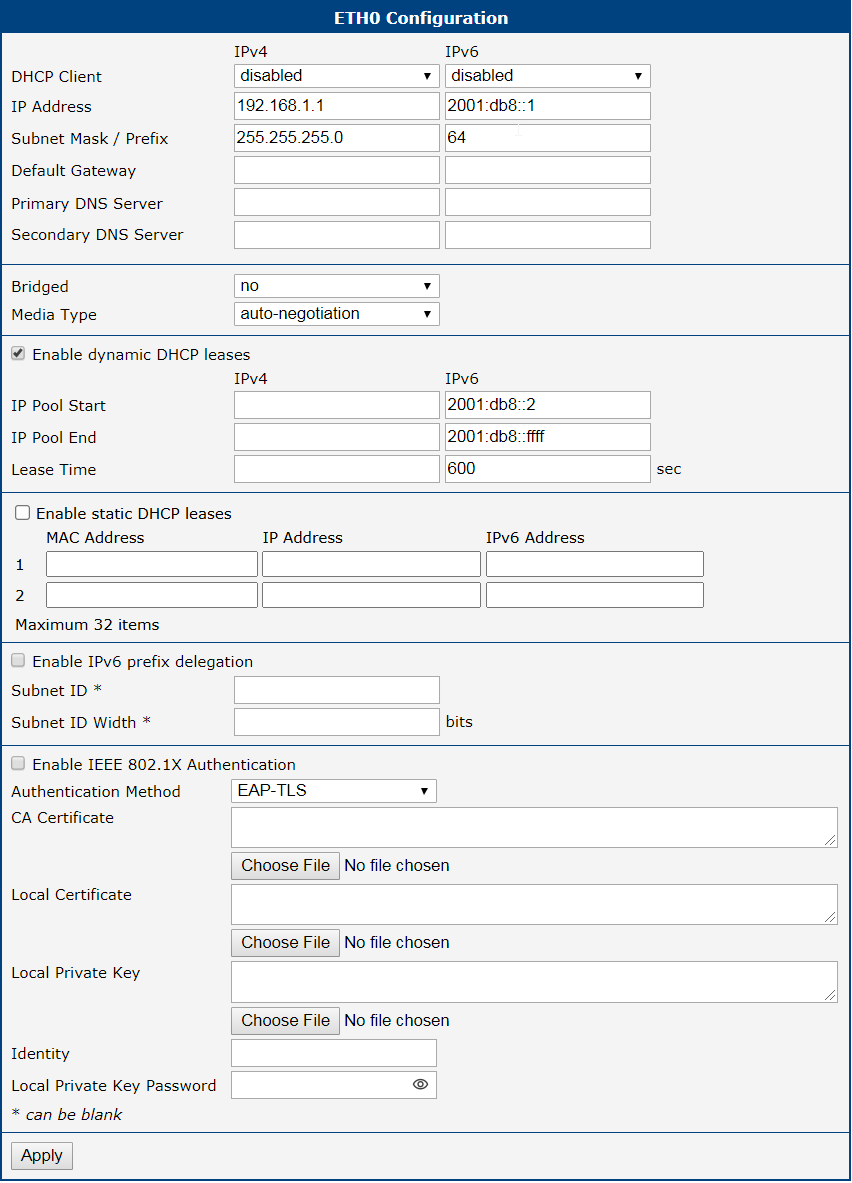Click the Local Certificate text area

point(534,905)
